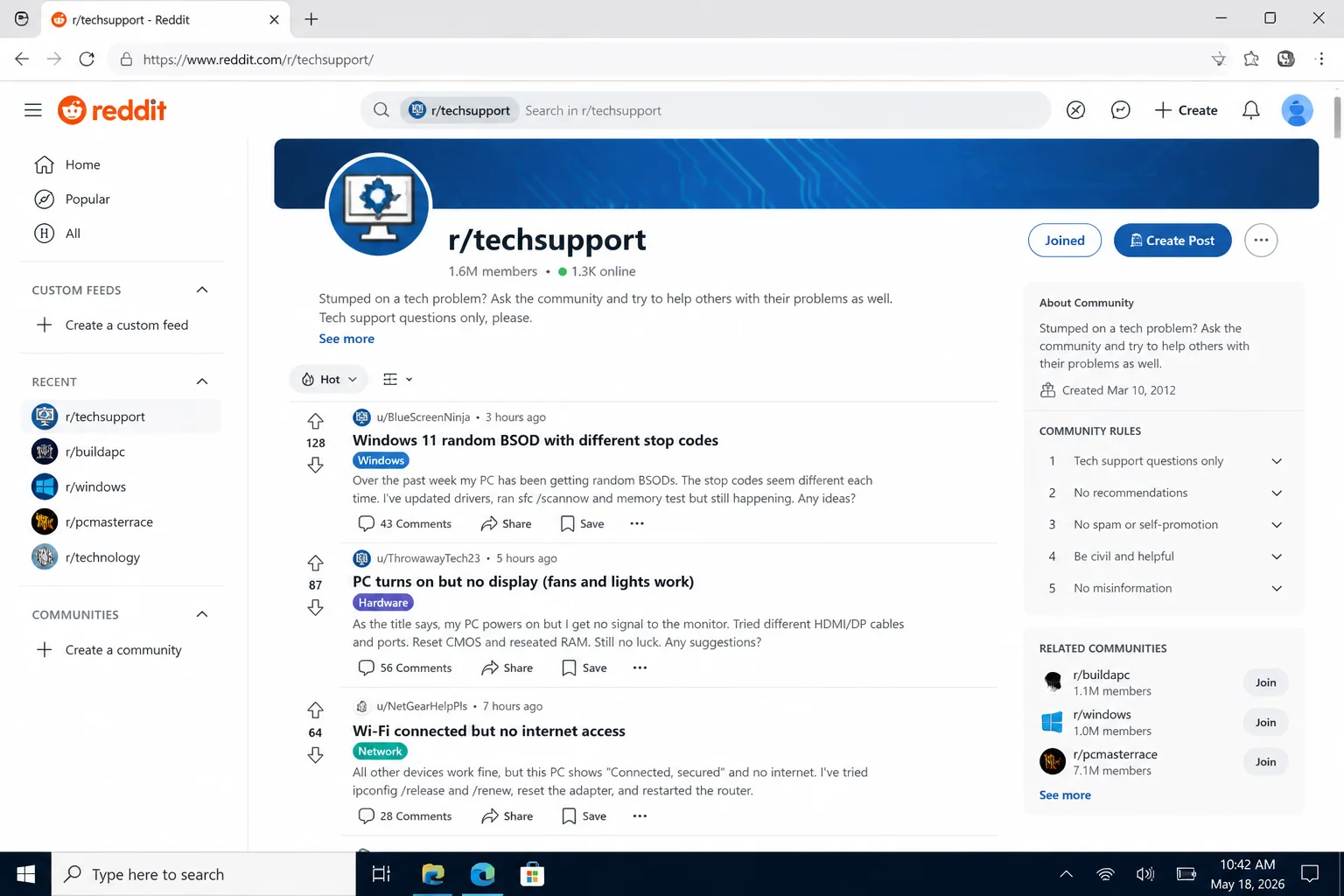This screenshot has height=896, width=1344.
Task: Click Create in the top bar
Action: tap(1186, 110)
